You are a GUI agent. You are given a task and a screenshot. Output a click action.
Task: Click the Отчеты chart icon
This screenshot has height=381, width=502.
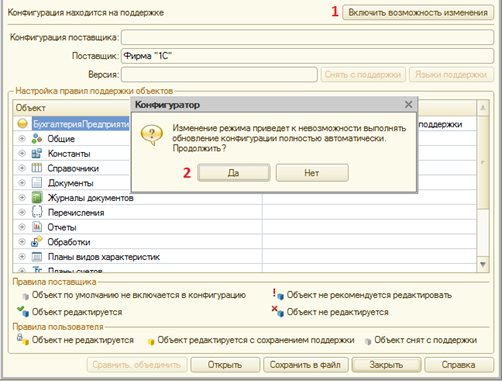[37, 227]
